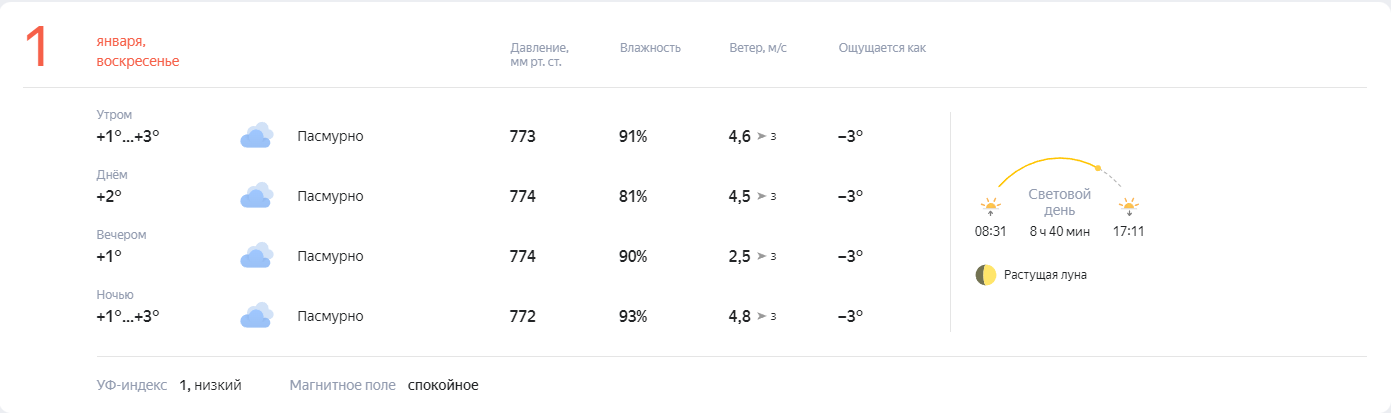Click the "Ветер, м/с" column header
The height and width of the screenshot is (413, 1391).
tap(758, 48)
